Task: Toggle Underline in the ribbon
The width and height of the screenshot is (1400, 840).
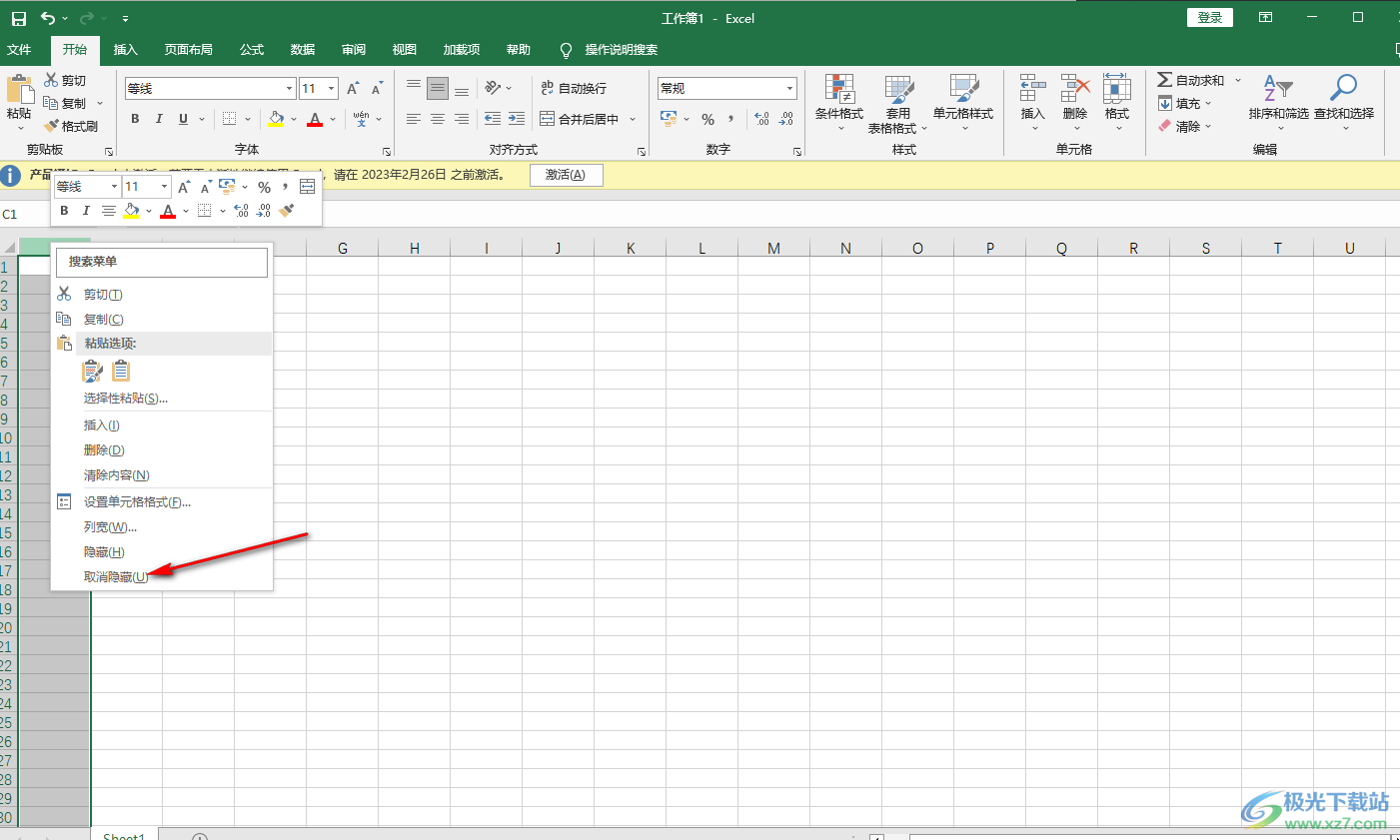Action: [x=183, y=119]
